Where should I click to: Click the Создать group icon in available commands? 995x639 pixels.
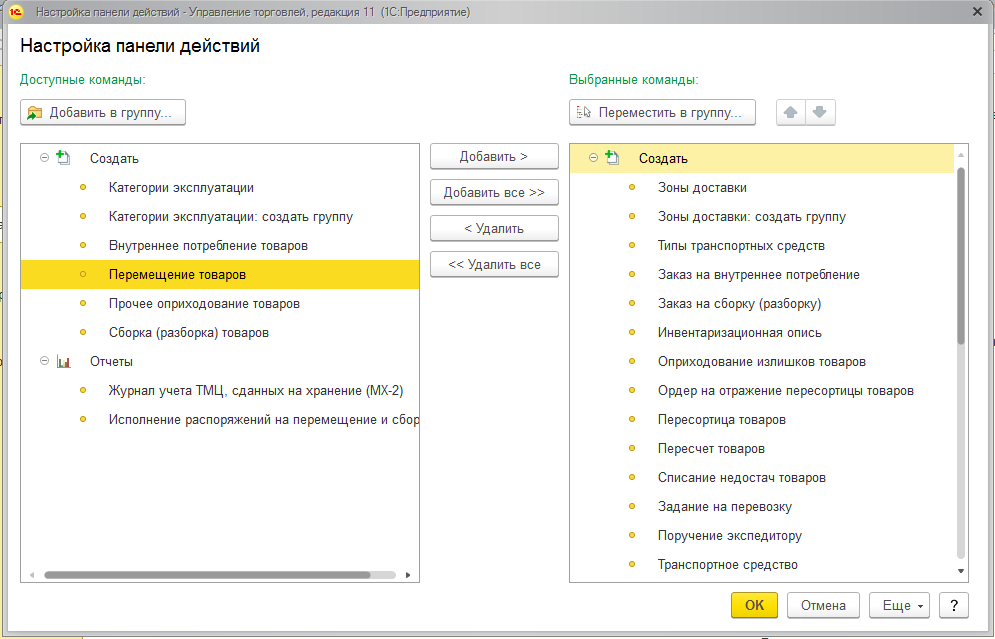pyautogui.click(x=64, y=158)
